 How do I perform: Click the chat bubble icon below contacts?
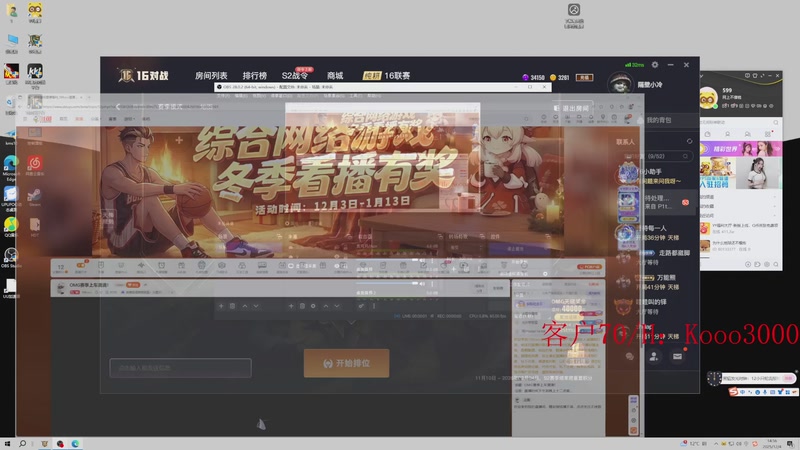pyautogui.click(x=630, y=357)
